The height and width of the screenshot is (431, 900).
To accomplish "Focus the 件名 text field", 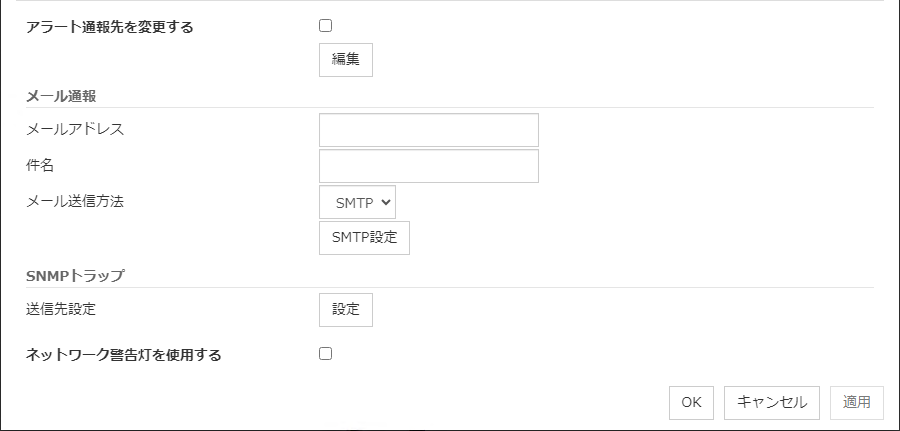I will pos(428,166).
